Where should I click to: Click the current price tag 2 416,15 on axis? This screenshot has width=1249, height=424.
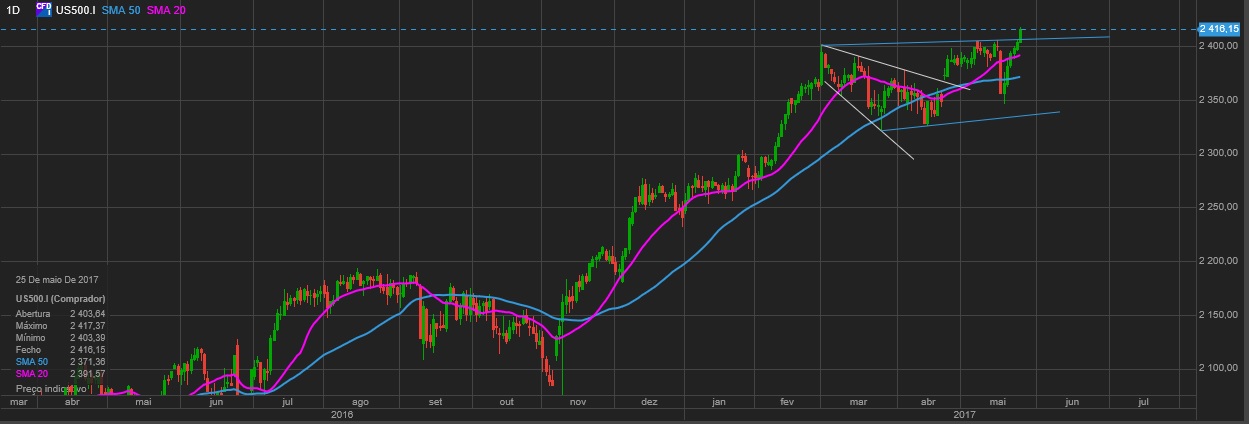(1220, 29)
